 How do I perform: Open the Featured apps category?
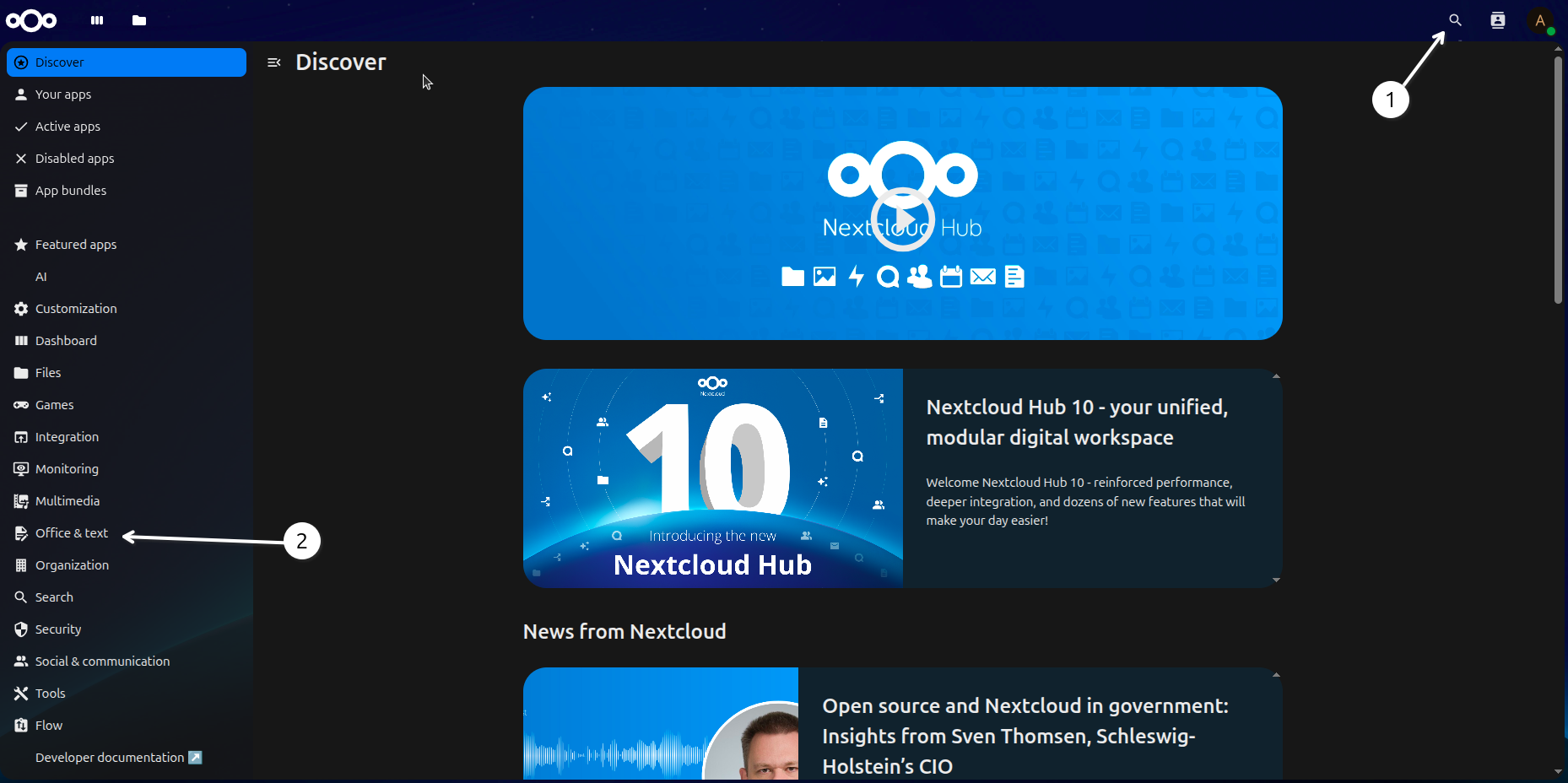(x=127, y=245)
